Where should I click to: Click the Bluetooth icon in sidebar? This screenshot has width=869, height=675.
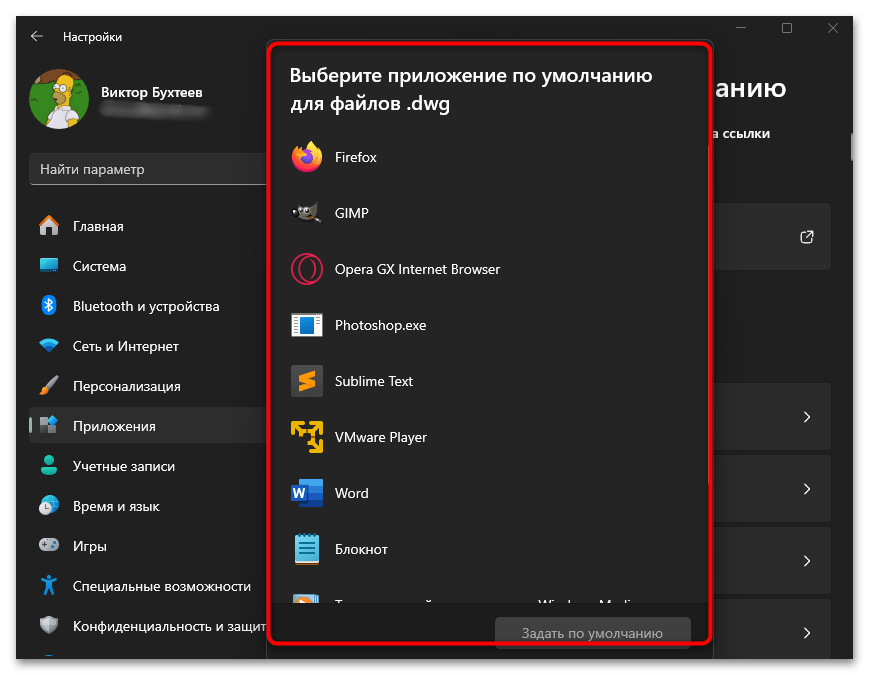tap(49, 305)
